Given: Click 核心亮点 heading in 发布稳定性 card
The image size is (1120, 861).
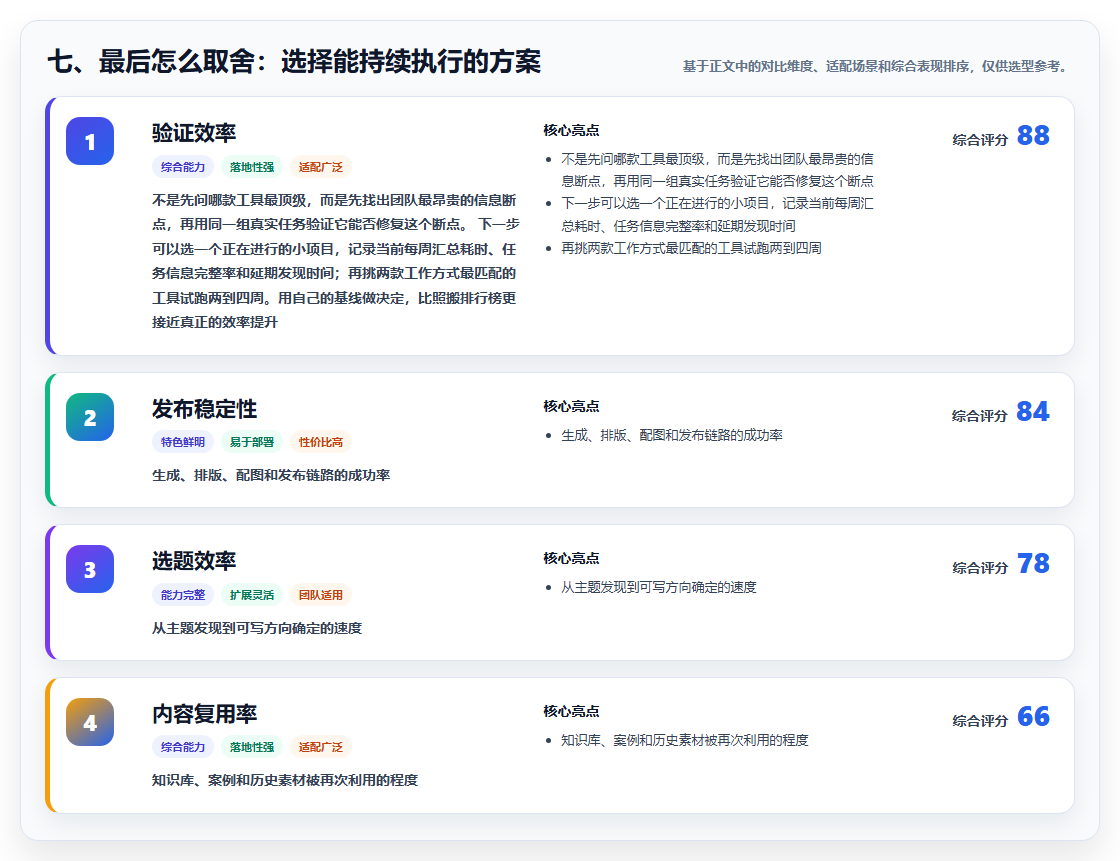Looking at the screenshot, I should (571, 406).
